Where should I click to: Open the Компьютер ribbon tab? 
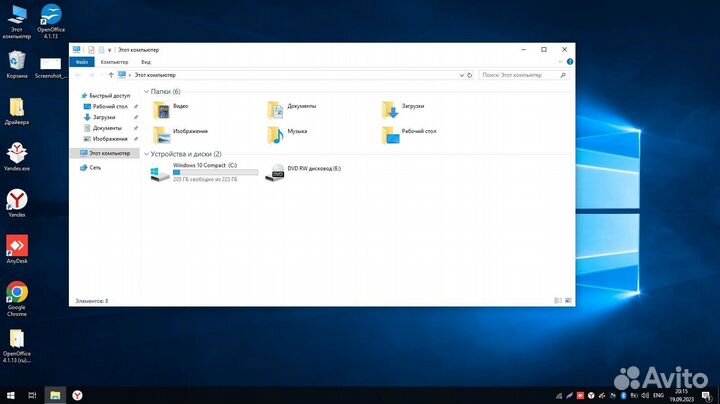point(114,62)
